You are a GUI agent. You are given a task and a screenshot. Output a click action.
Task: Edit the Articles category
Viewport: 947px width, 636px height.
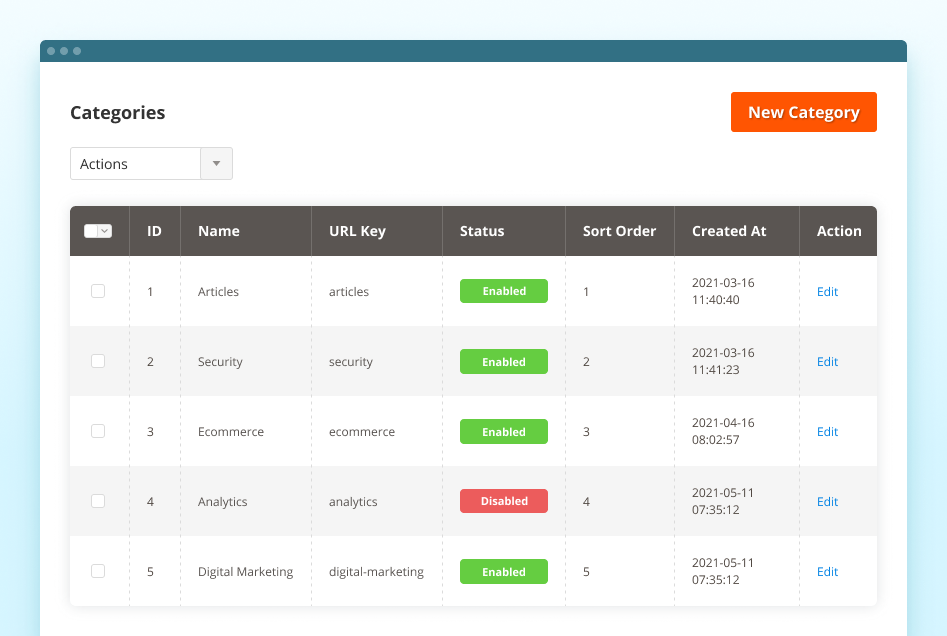coord(827,292)
